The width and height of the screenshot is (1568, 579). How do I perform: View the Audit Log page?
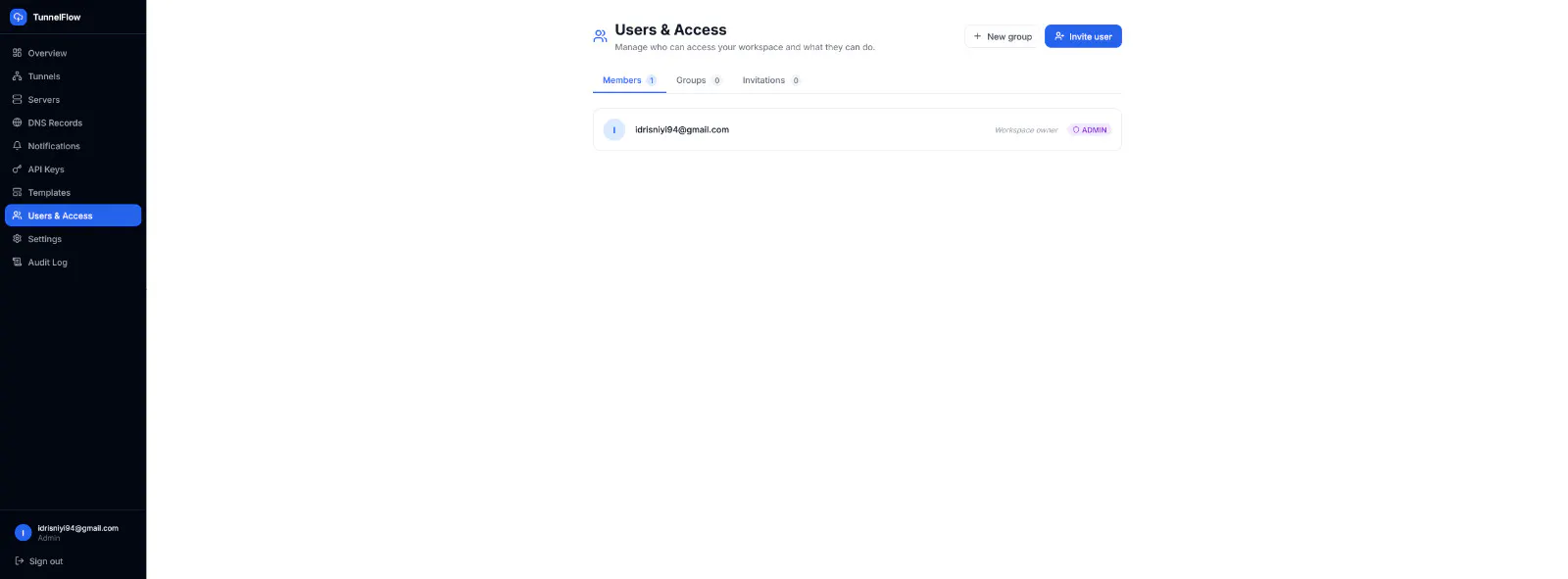pos(73,263)
